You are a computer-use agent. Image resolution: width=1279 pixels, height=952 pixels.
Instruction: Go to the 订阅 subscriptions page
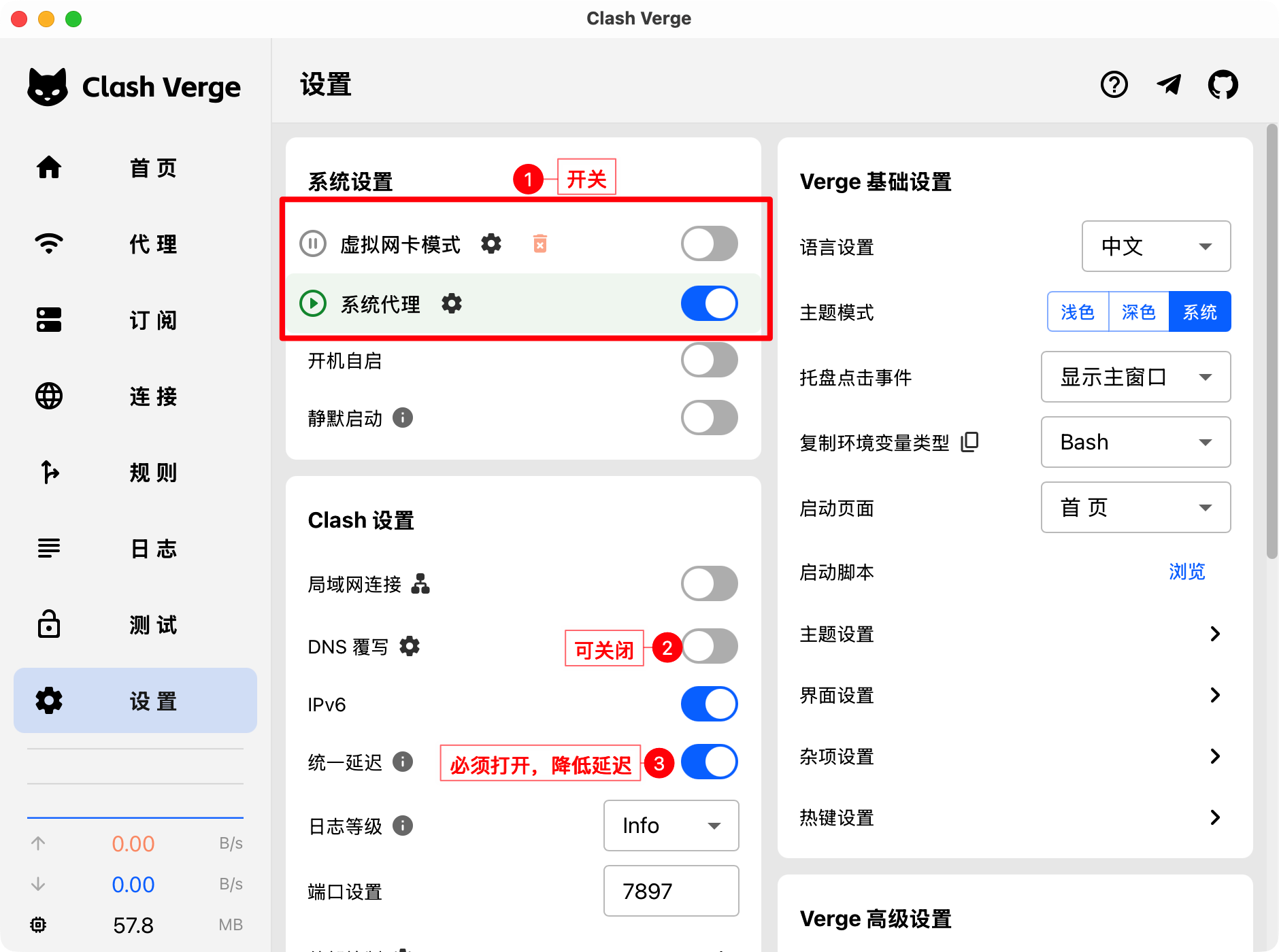135,320
